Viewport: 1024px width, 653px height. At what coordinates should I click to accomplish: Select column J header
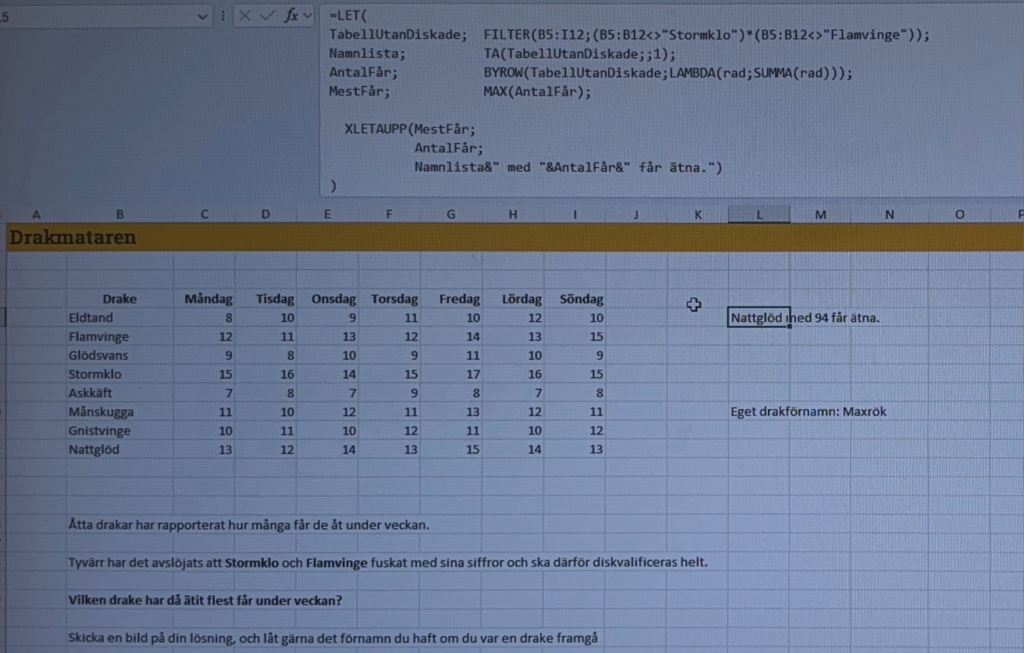click(x=636, y=214)
